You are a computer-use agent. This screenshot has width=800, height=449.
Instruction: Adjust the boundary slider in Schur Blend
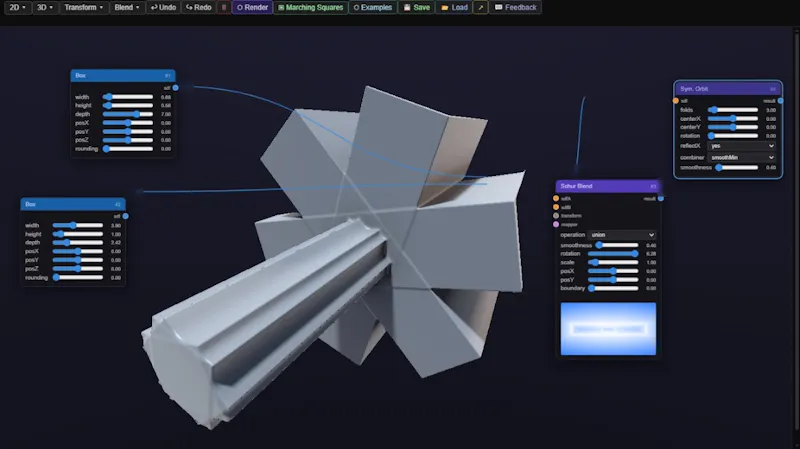613,288
